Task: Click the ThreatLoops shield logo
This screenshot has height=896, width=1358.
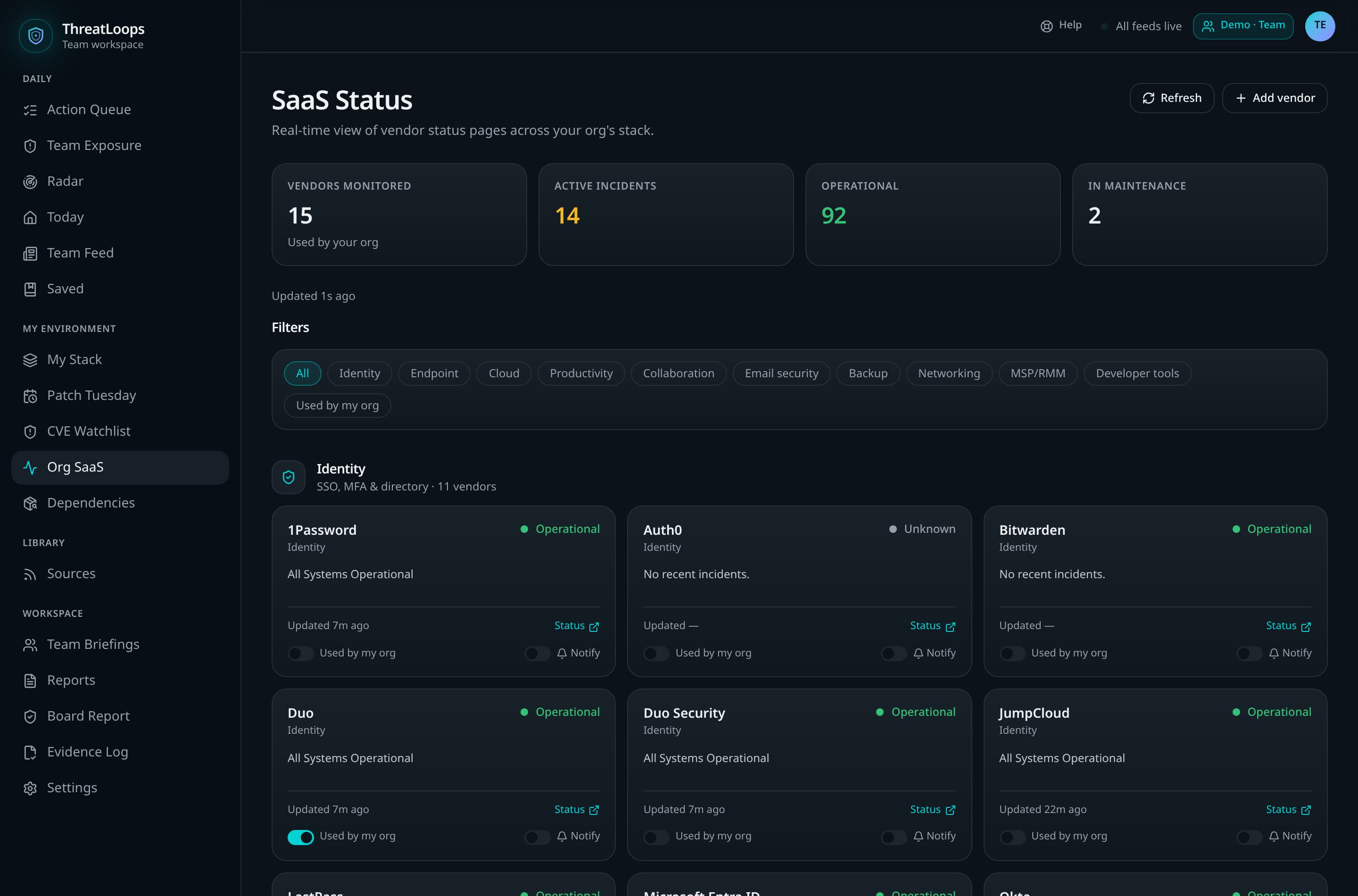Action: click(36, 36)
